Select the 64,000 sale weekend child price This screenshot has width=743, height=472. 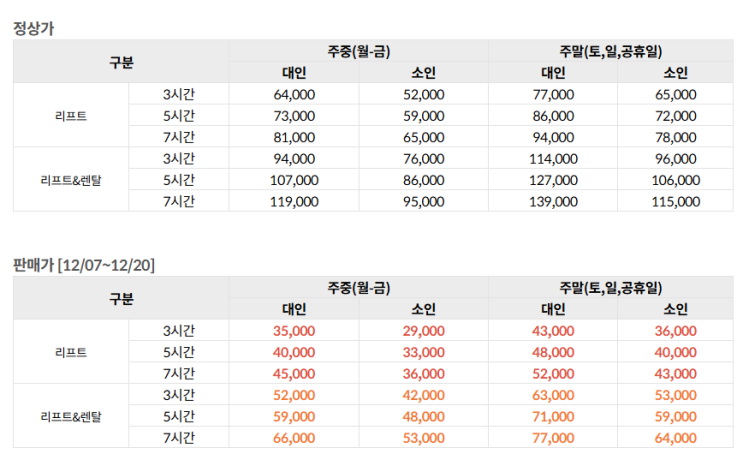click(679, 438)
